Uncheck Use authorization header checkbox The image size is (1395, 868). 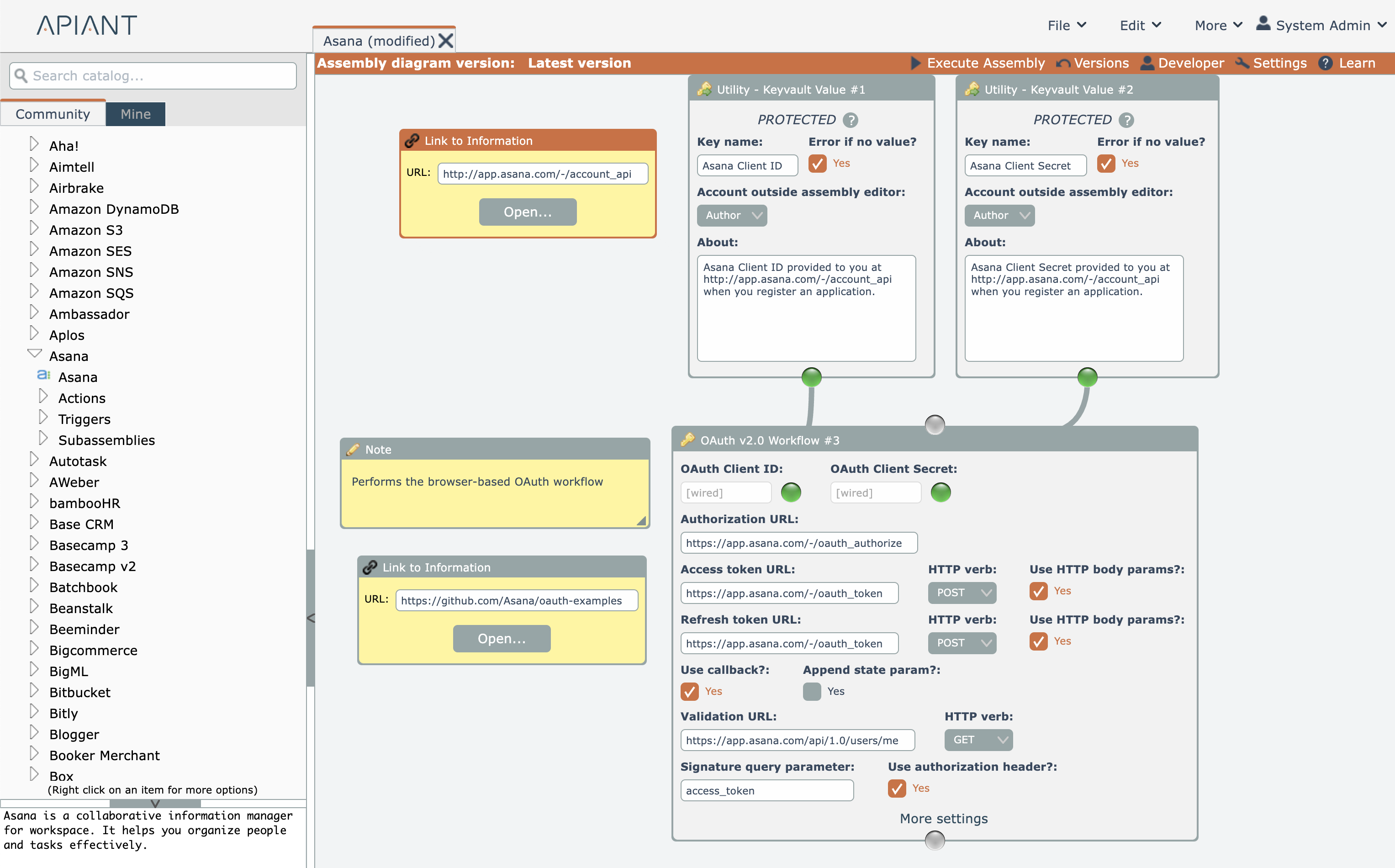pyautogui.click(x=897, y=788)
